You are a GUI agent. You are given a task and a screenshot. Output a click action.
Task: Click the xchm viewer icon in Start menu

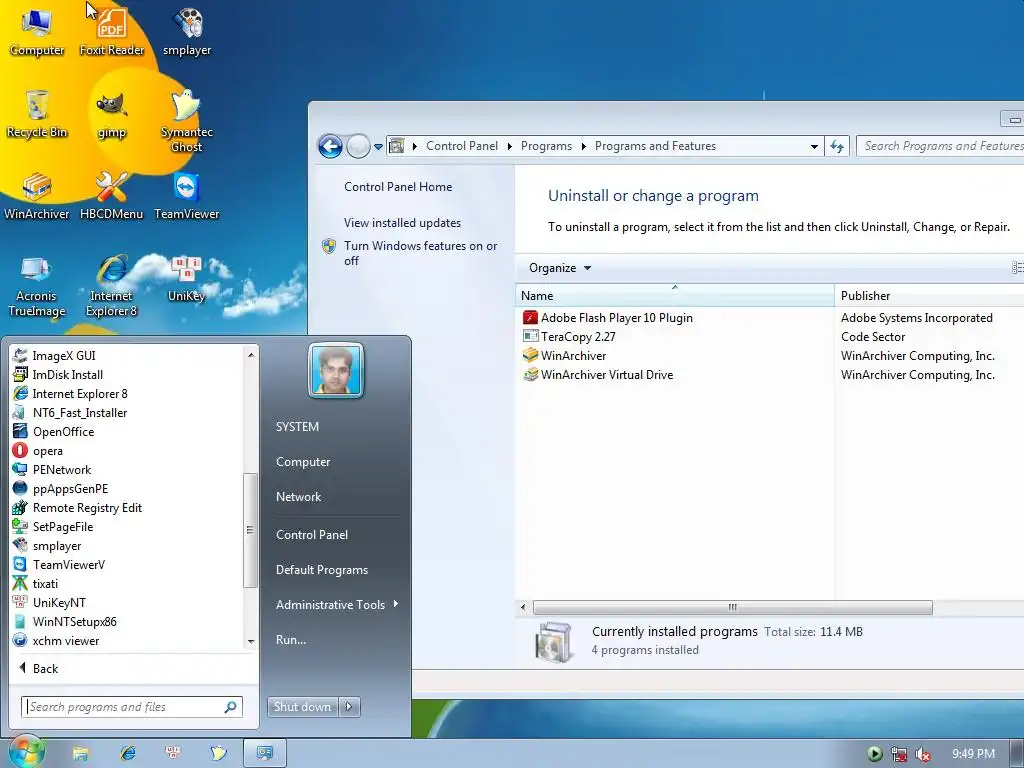[20, 641]
